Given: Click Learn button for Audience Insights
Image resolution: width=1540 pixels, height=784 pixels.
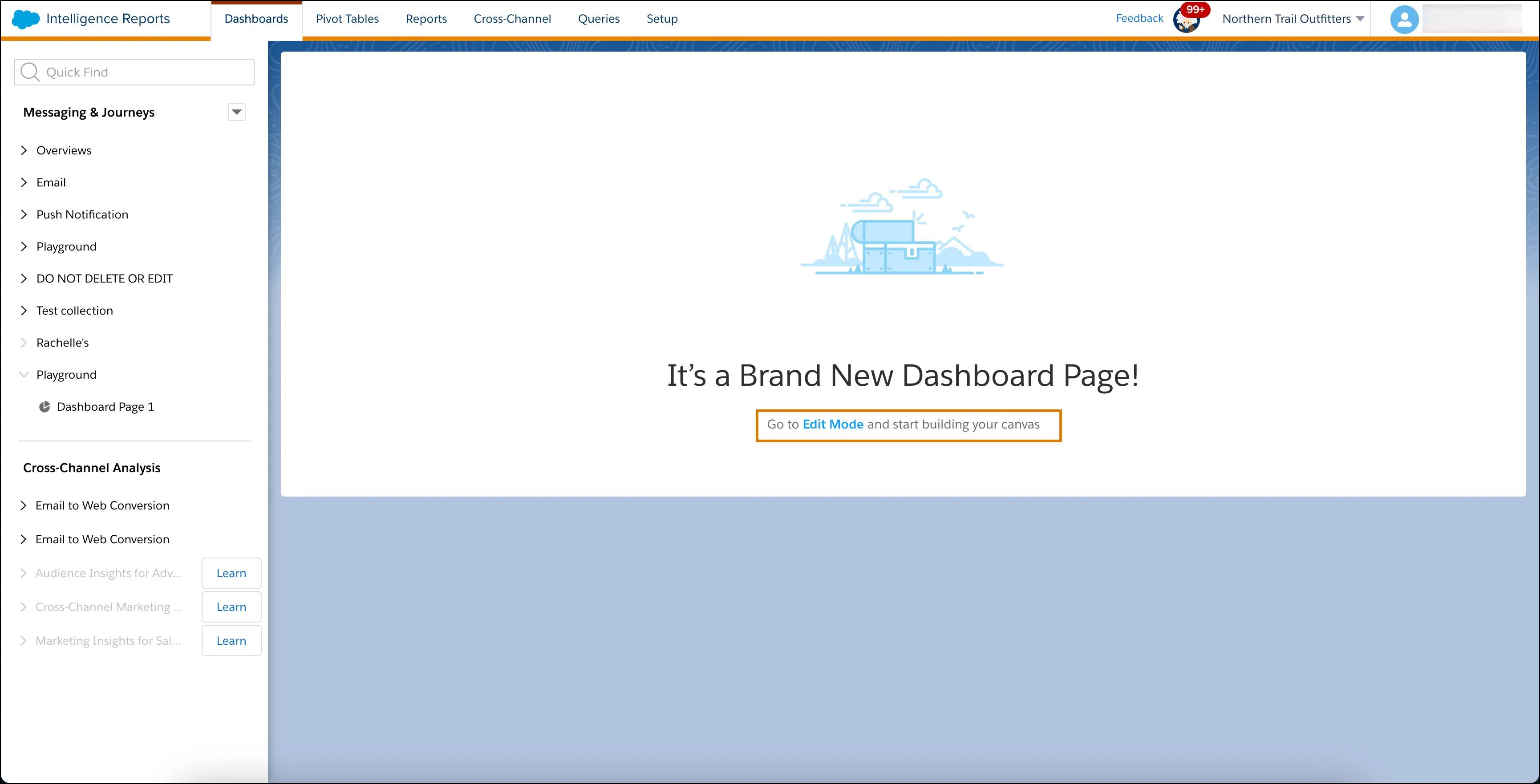Looking at the screenshot, I should pyautogui.click(x=231, y=573).
